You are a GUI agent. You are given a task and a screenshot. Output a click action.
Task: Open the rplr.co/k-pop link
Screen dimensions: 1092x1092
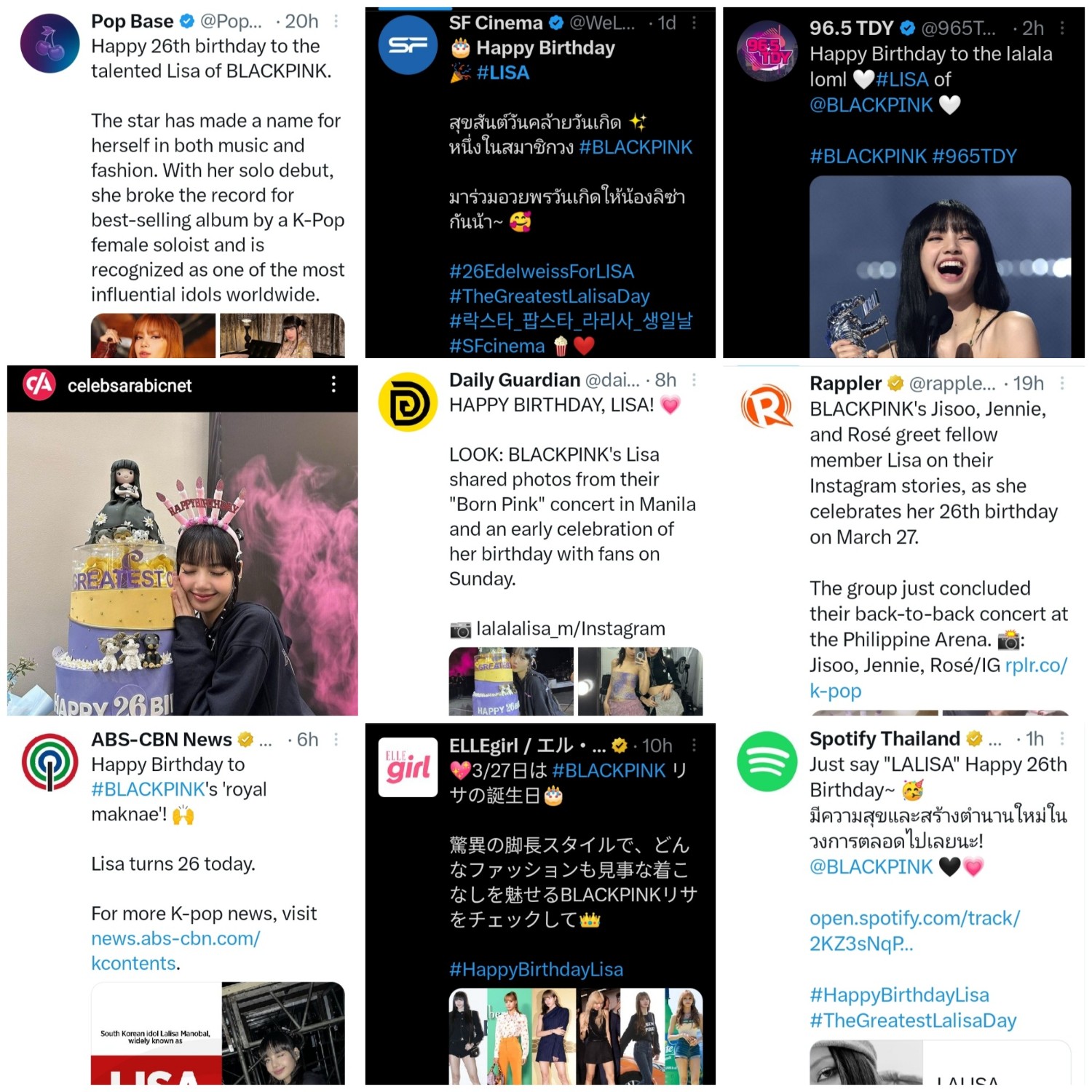click(939, 678)
